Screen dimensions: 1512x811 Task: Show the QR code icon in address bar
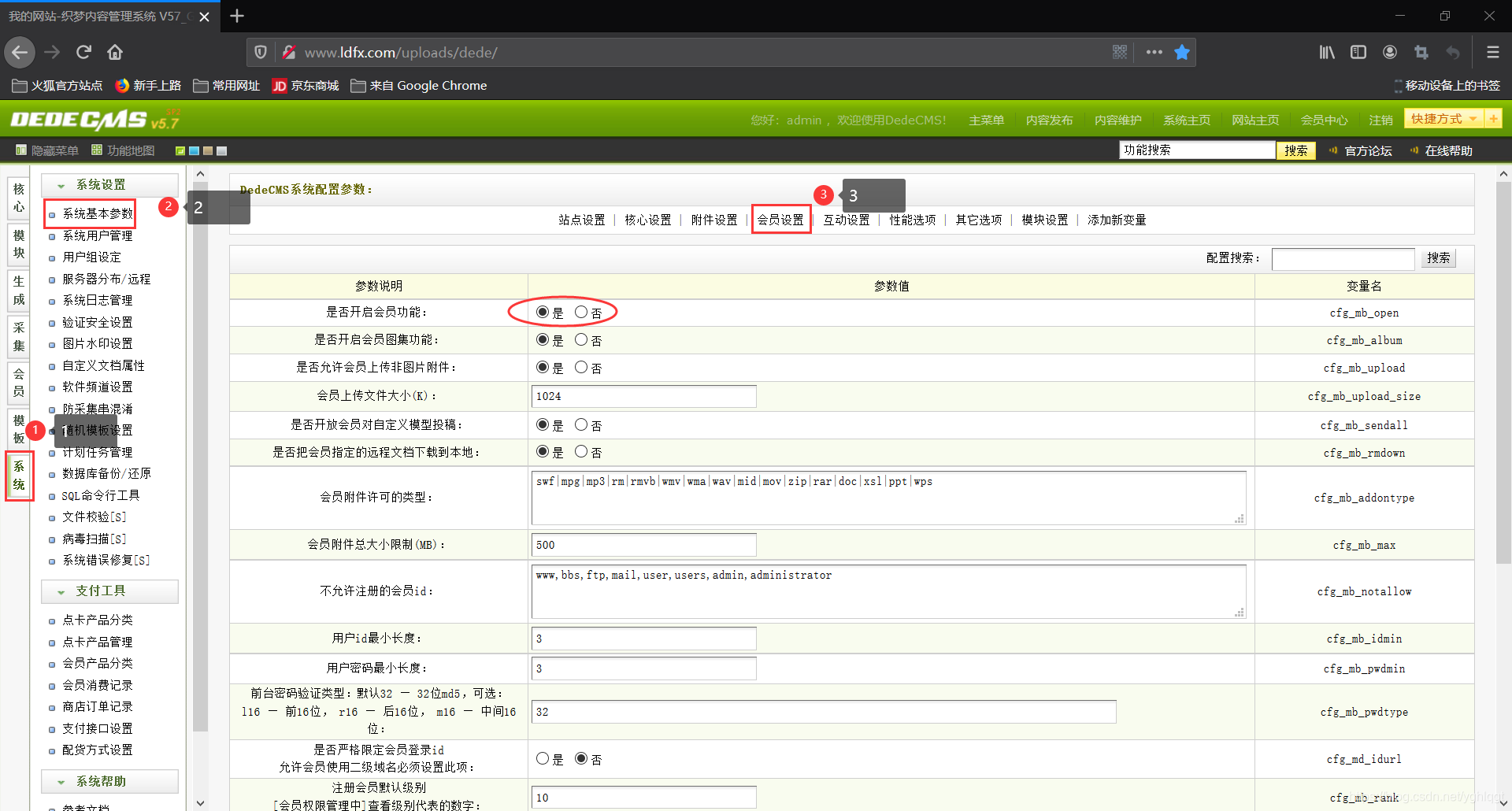[1120, 53]
